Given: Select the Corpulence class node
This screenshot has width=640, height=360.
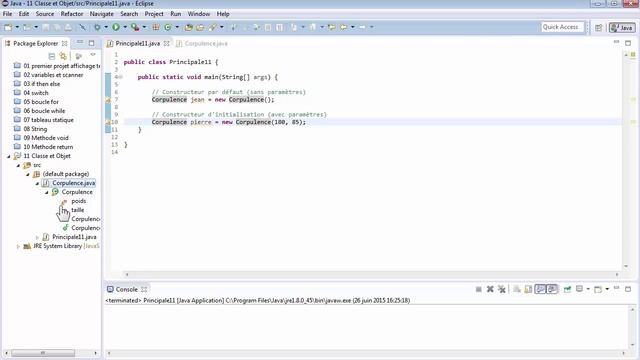Looking at the screenshot, I should click(72, 192).
